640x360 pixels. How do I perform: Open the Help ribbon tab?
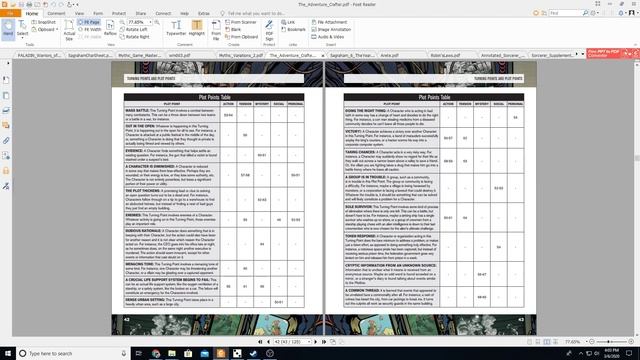click(x=184, y=13)
